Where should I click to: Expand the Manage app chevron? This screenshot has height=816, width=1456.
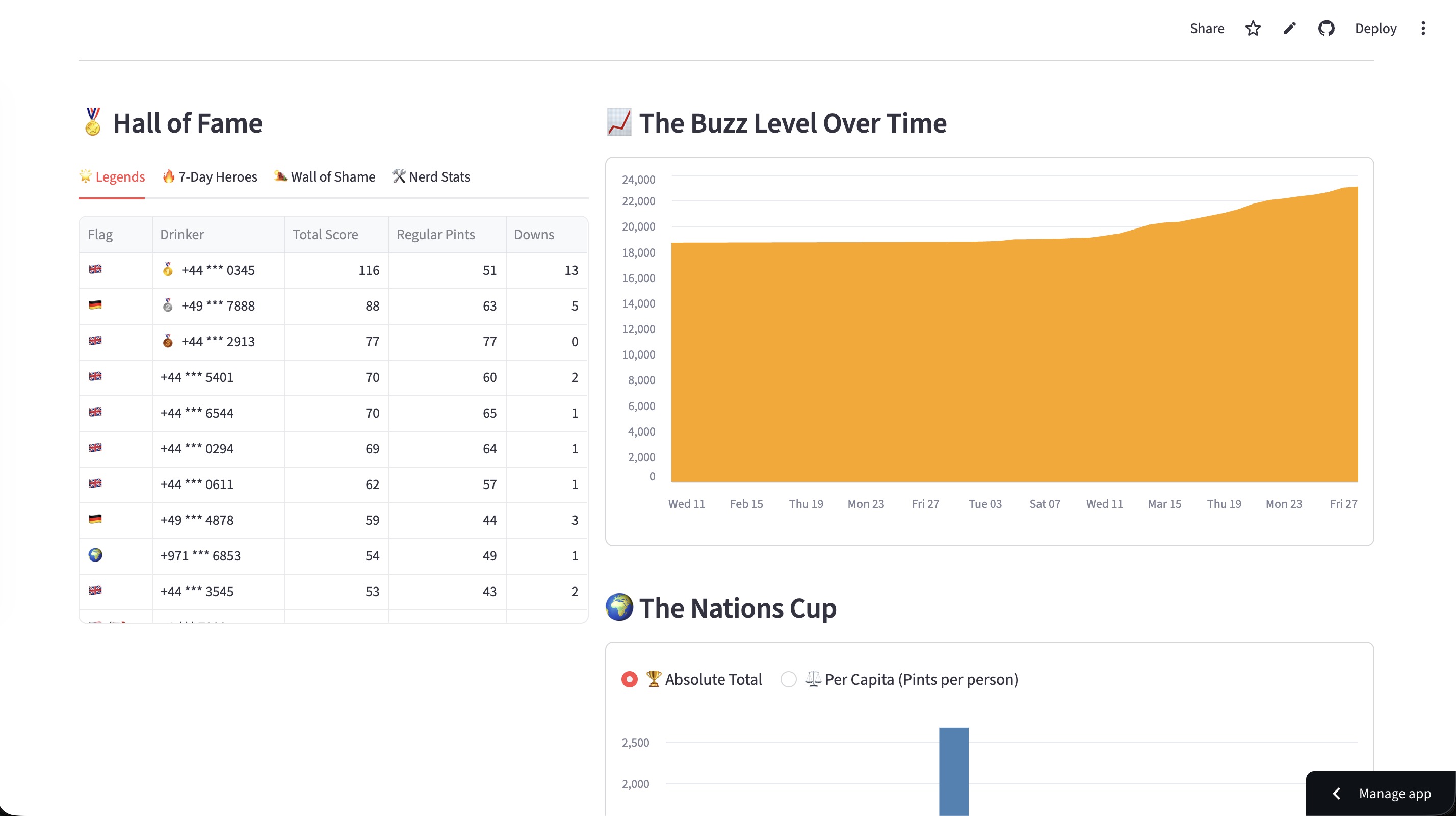(1337, 794)
